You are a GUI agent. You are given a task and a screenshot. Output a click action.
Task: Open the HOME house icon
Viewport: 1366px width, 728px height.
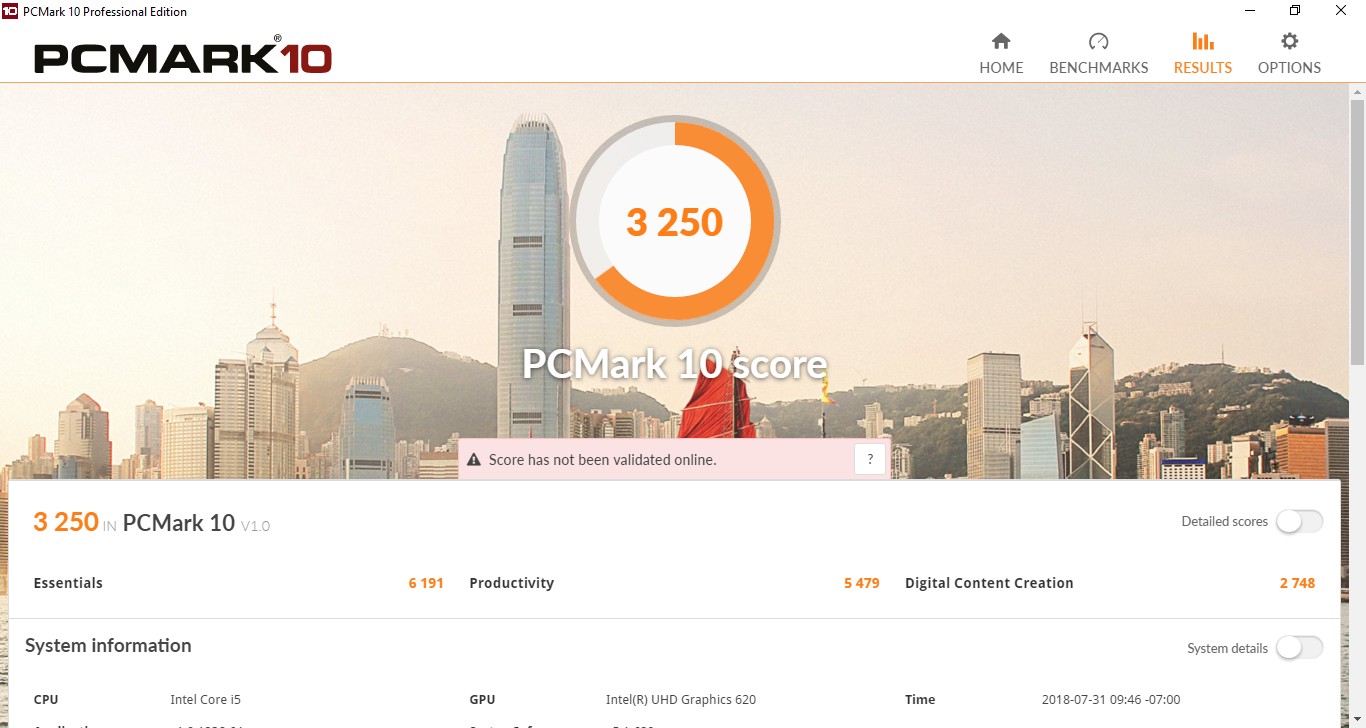click(x=1001, y=41)
